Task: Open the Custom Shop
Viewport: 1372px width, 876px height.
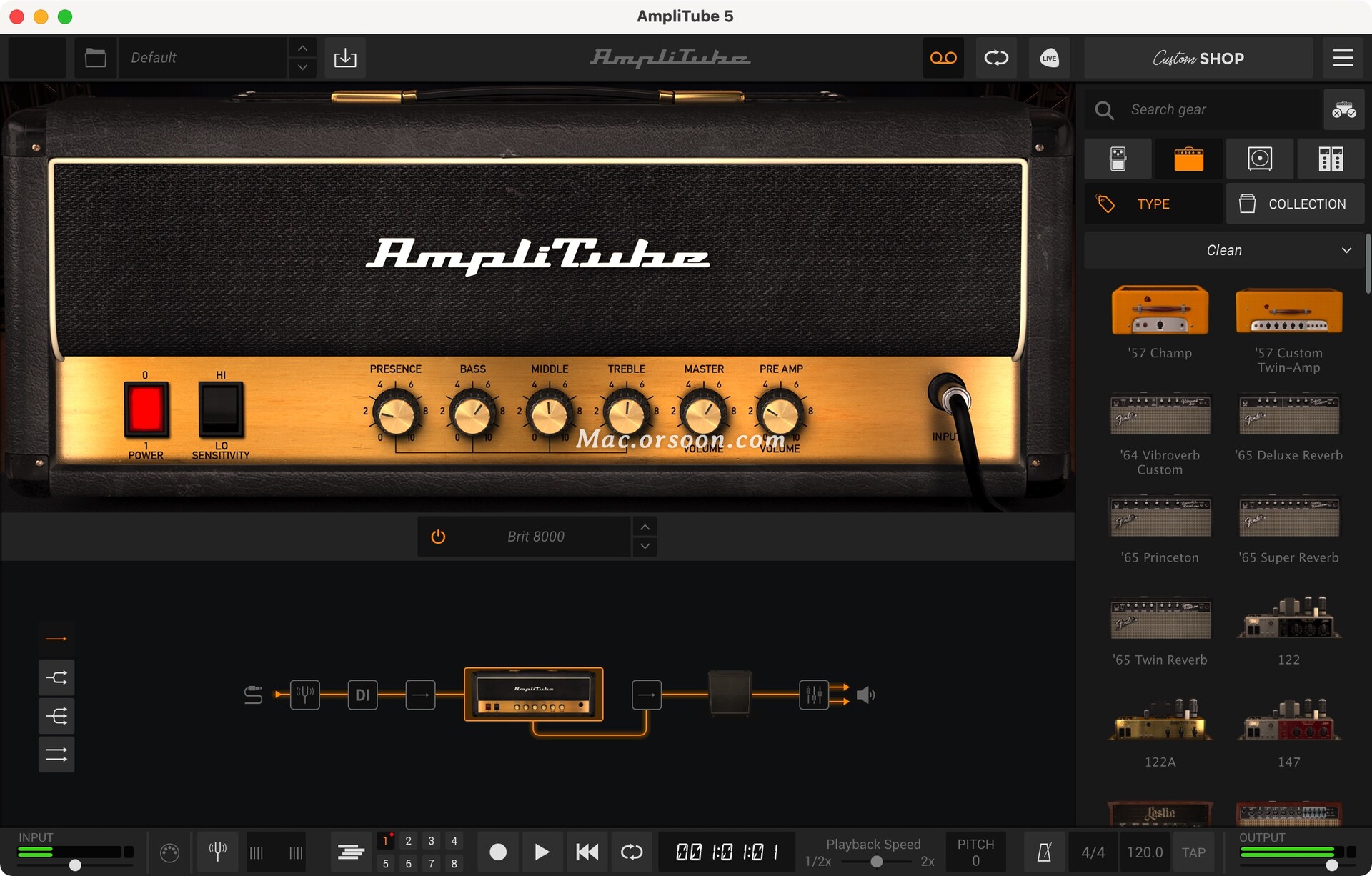Action: [x=1198, y=58]
